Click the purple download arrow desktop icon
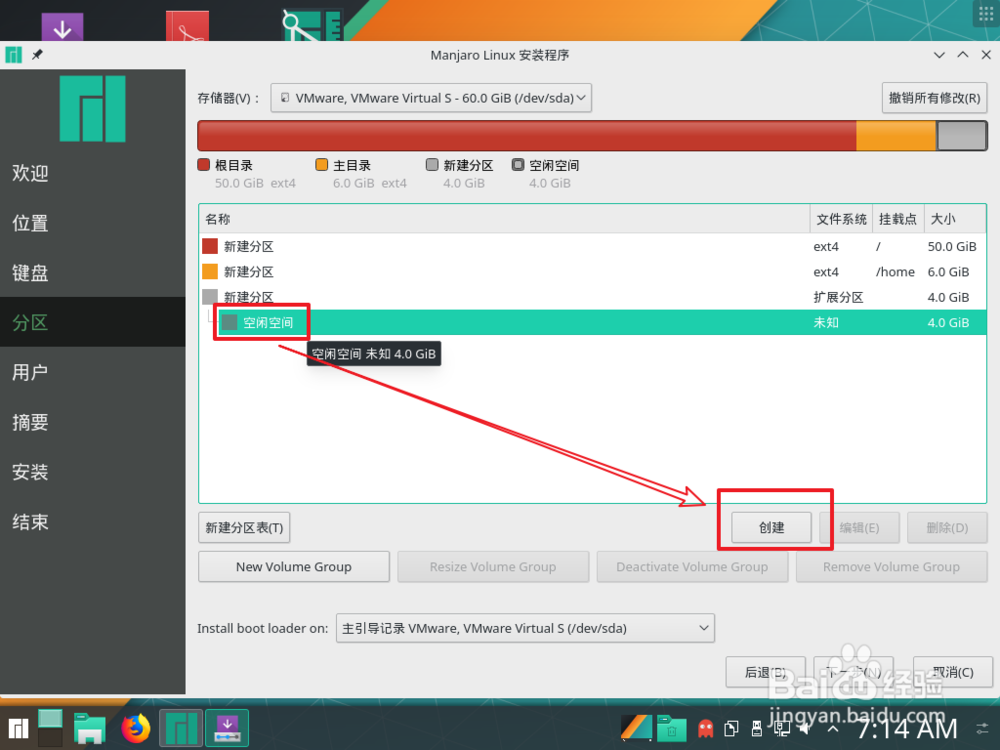1000x750 pixels. pyautogui.click(x=62, y=27)
